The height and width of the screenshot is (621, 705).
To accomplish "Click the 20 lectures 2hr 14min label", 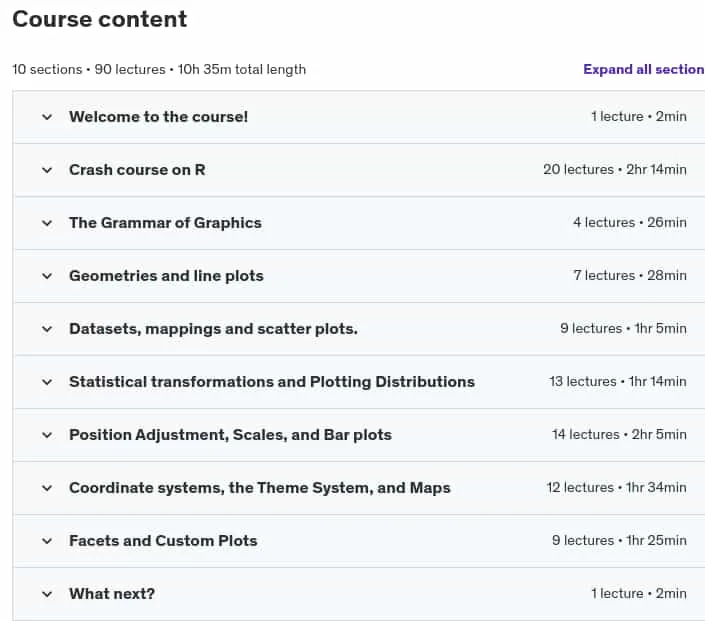I will pos(615,170).
